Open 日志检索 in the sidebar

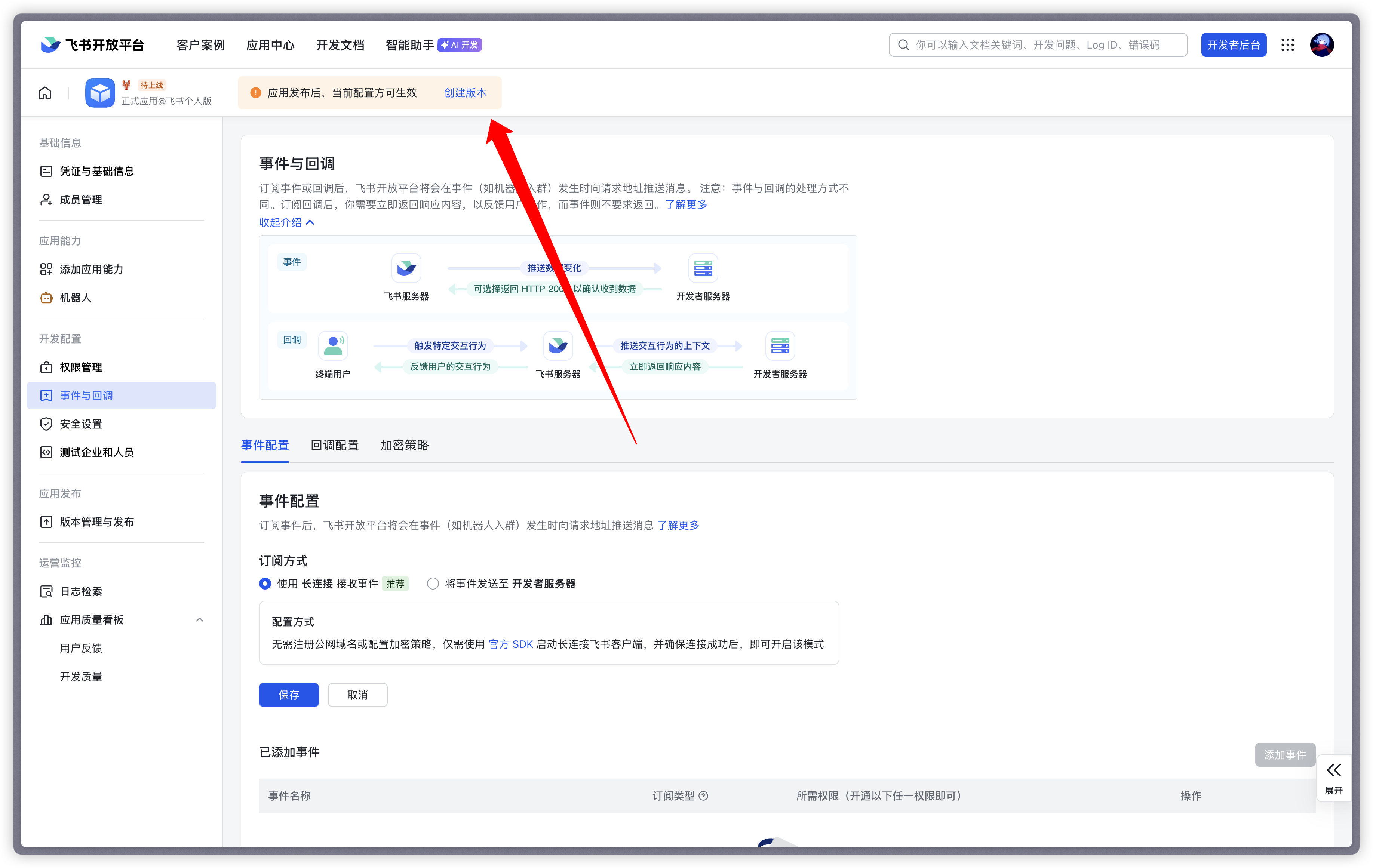pos(81,592)
